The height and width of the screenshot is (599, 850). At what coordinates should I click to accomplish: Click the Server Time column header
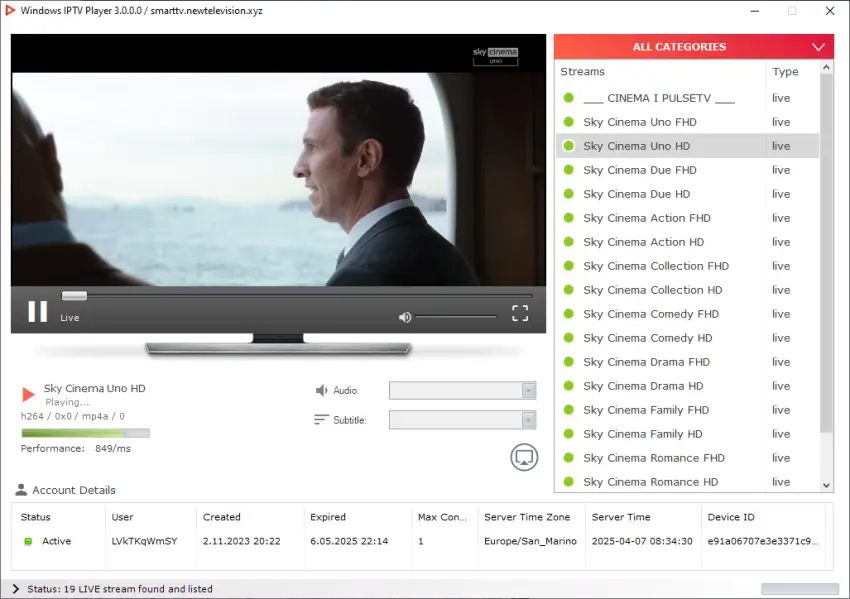pyautogui.click(x=621, y=517)
